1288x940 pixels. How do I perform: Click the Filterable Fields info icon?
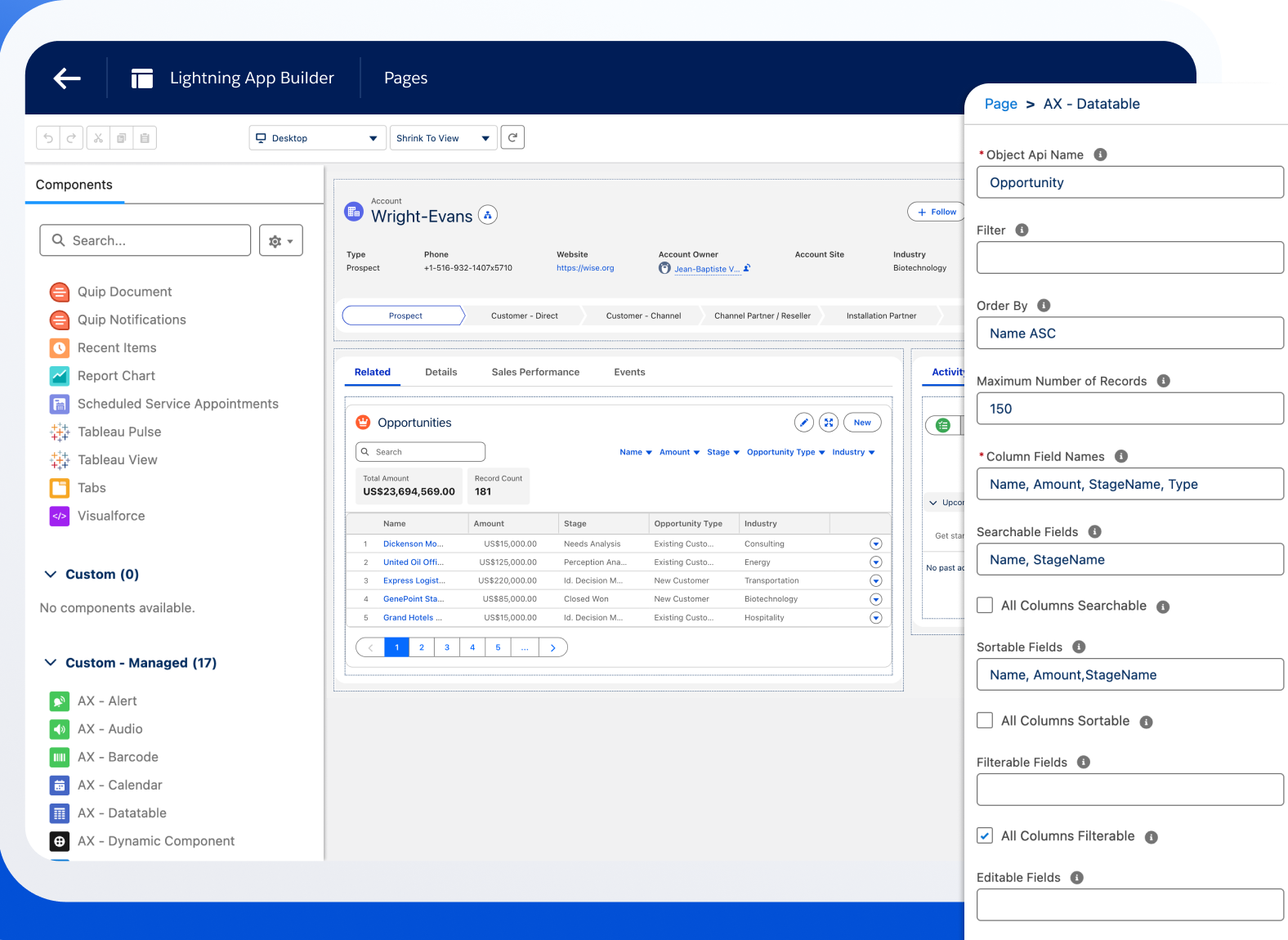[1084, 762]
